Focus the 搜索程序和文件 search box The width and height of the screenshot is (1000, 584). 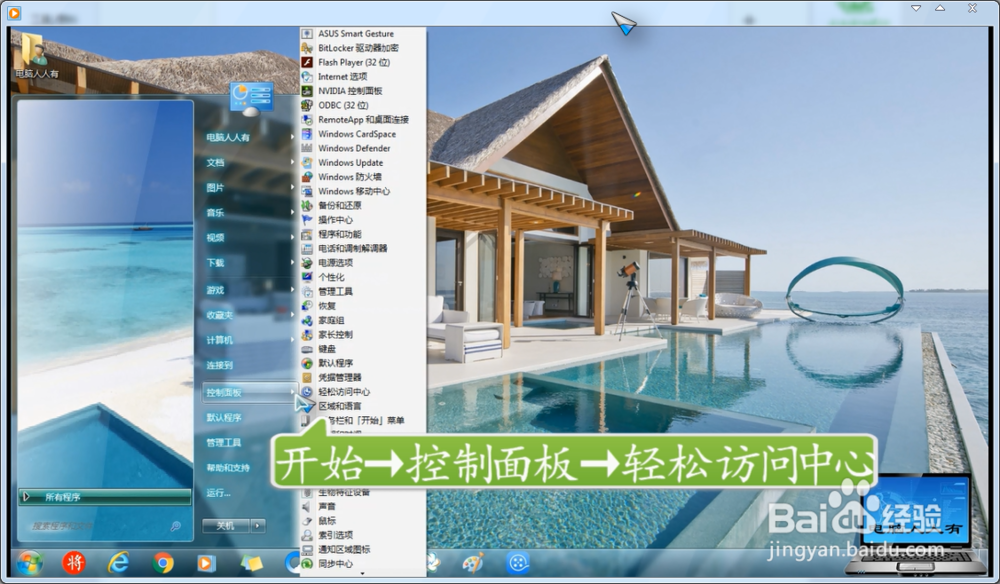coord(105,526)
